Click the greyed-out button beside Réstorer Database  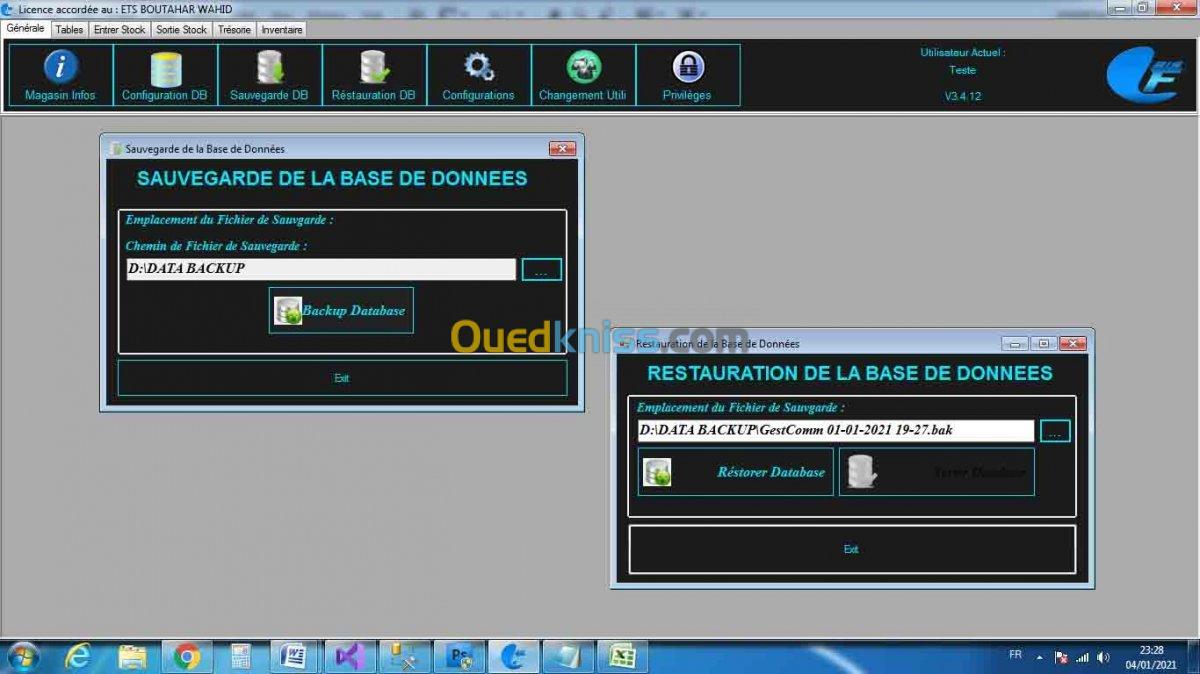click(x=937, y=472)
